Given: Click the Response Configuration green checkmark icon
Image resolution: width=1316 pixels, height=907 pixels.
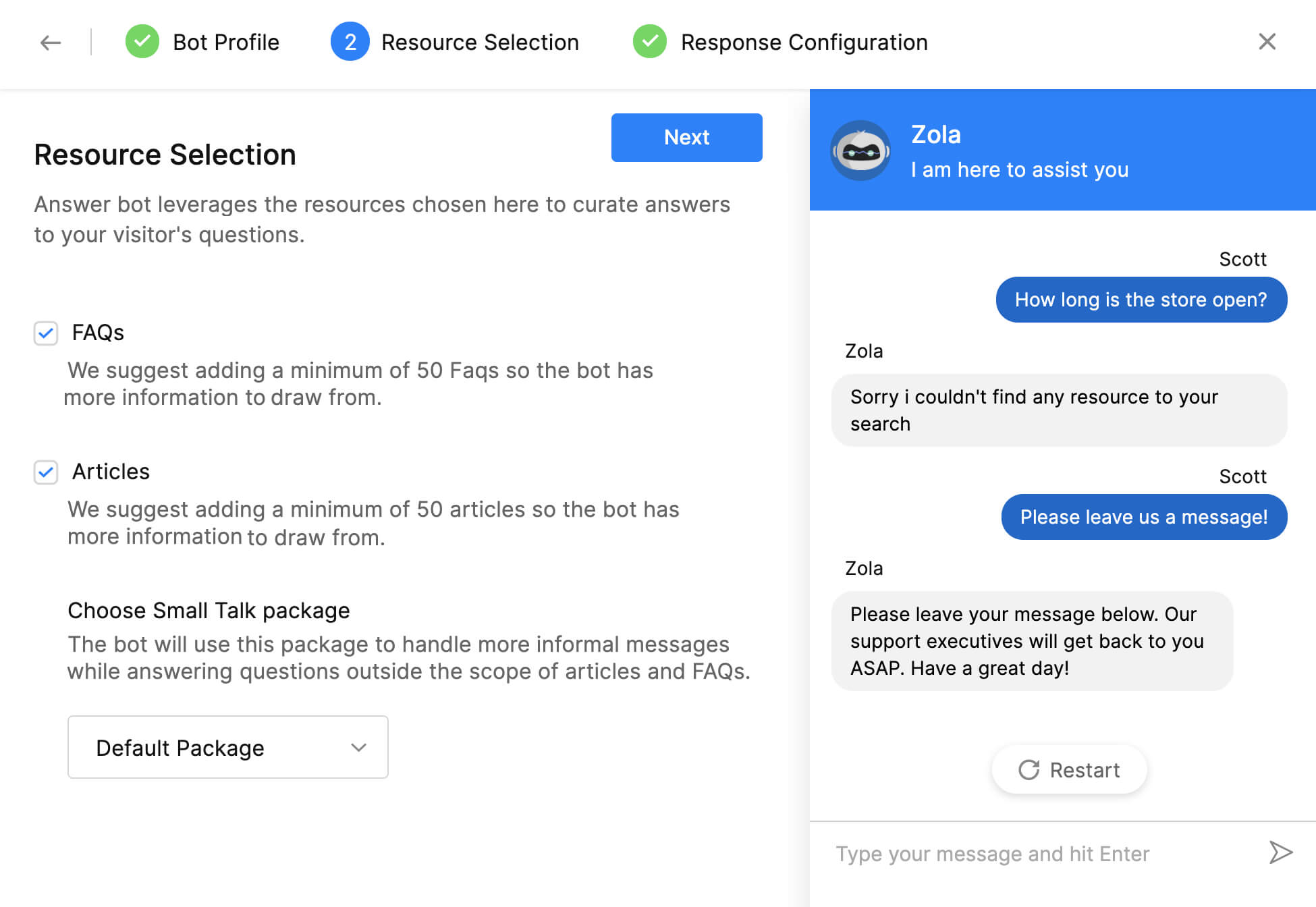Looking at the screenshot, I should tap(650, 42).
